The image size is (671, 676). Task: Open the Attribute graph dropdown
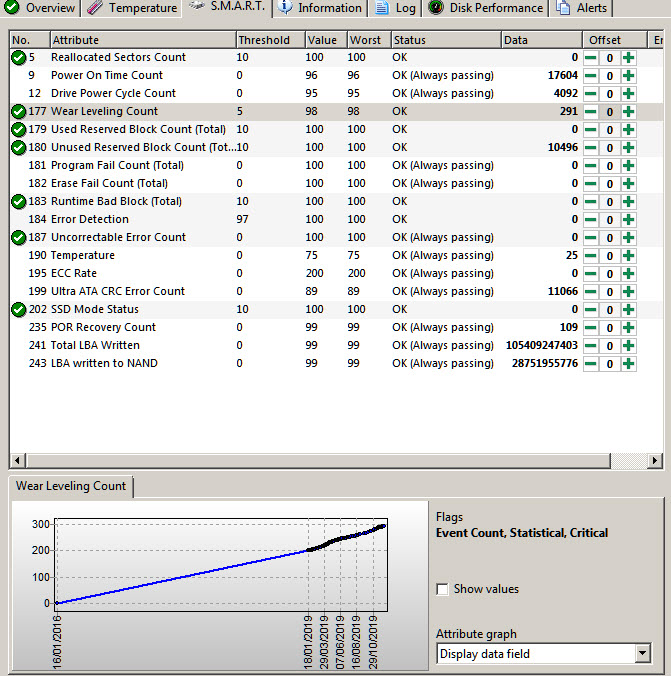pyautogui.click(x=642, y=654)
